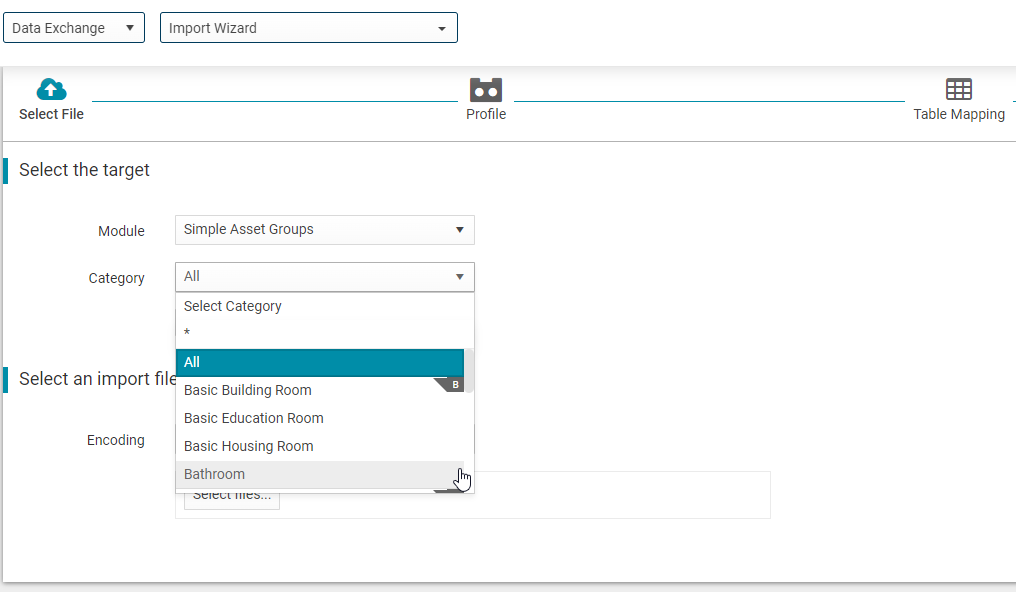
Task: Select the All category option
Action: point(320,362)
